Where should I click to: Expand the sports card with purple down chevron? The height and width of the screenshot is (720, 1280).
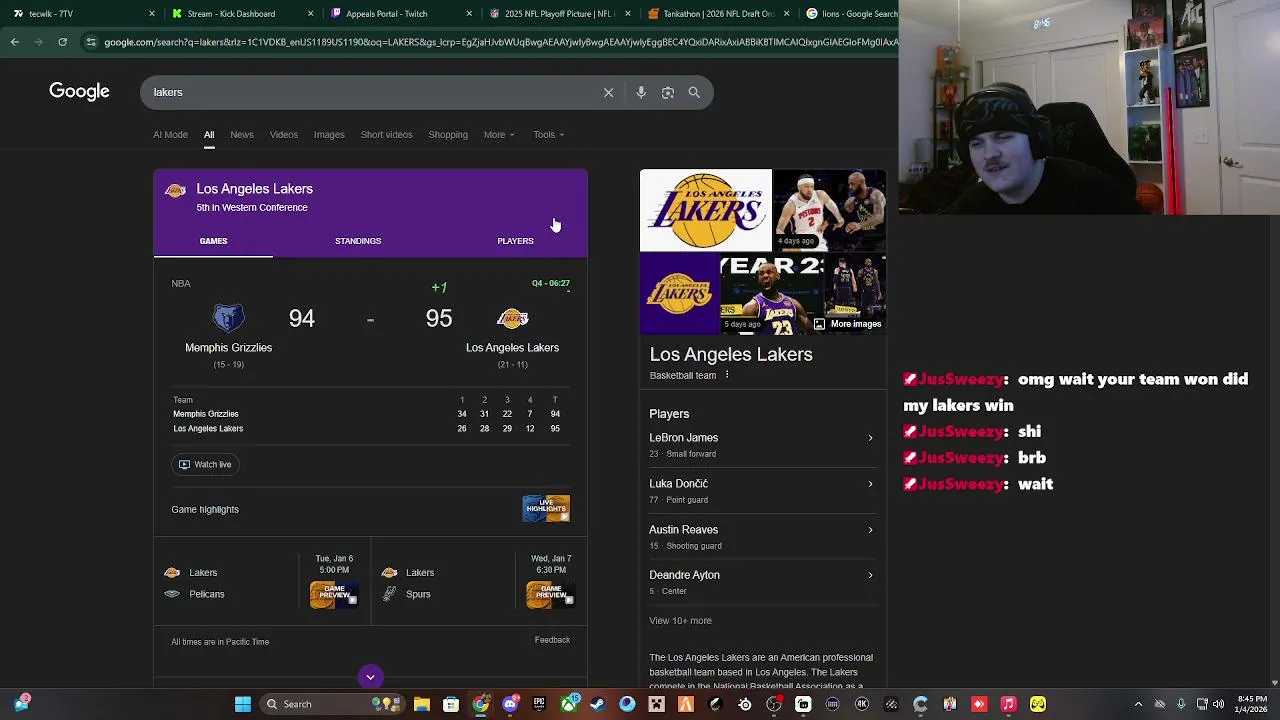click(370, 677)
